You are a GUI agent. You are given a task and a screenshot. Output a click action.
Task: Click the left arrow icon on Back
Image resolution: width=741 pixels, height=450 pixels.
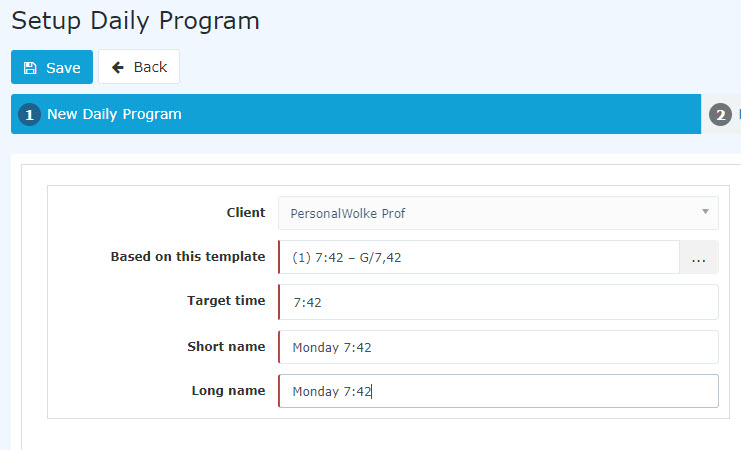tap(118, 68)
